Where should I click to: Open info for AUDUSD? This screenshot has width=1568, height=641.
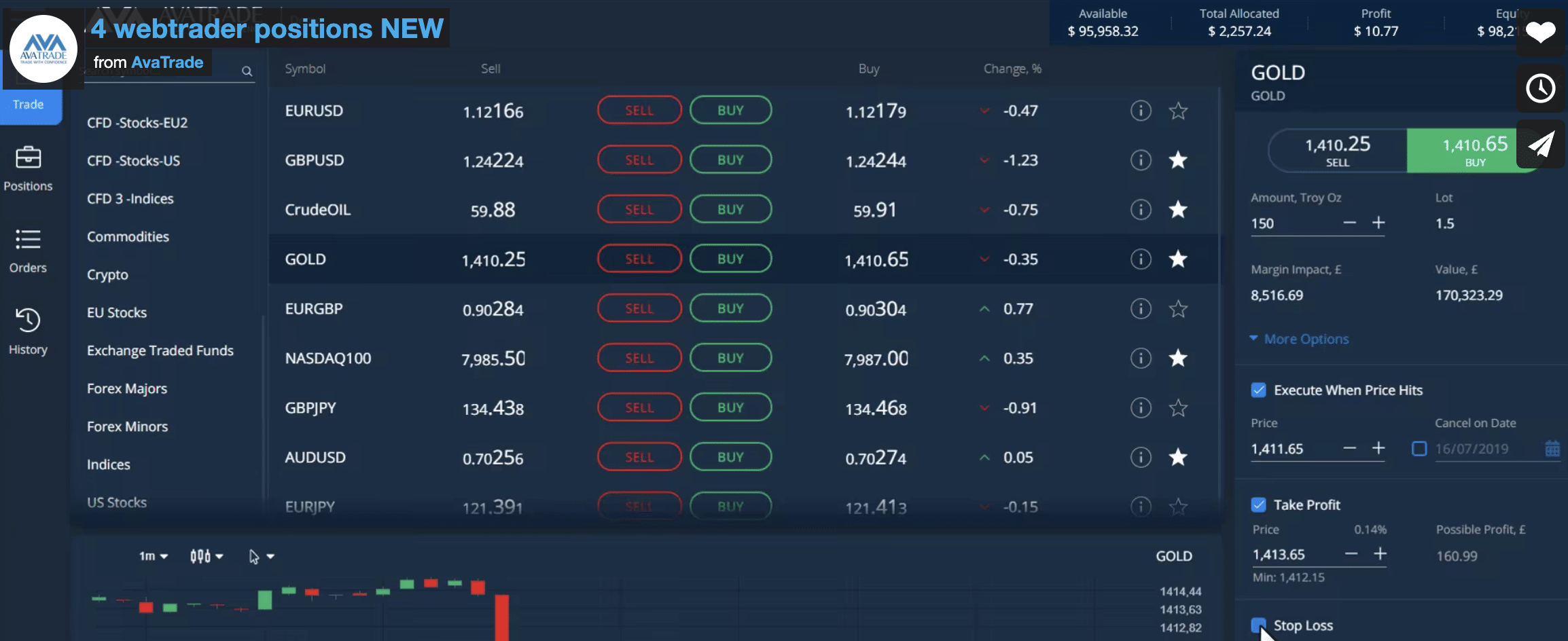[1141, 458]
